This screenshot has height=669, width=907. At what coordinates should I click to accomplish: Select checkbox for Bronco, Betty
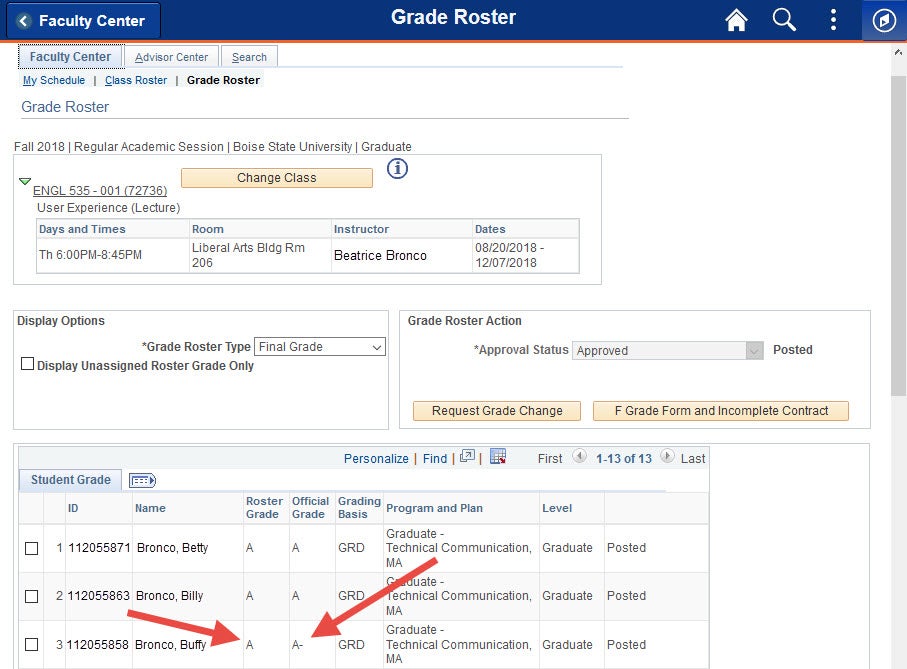point(32,548)
